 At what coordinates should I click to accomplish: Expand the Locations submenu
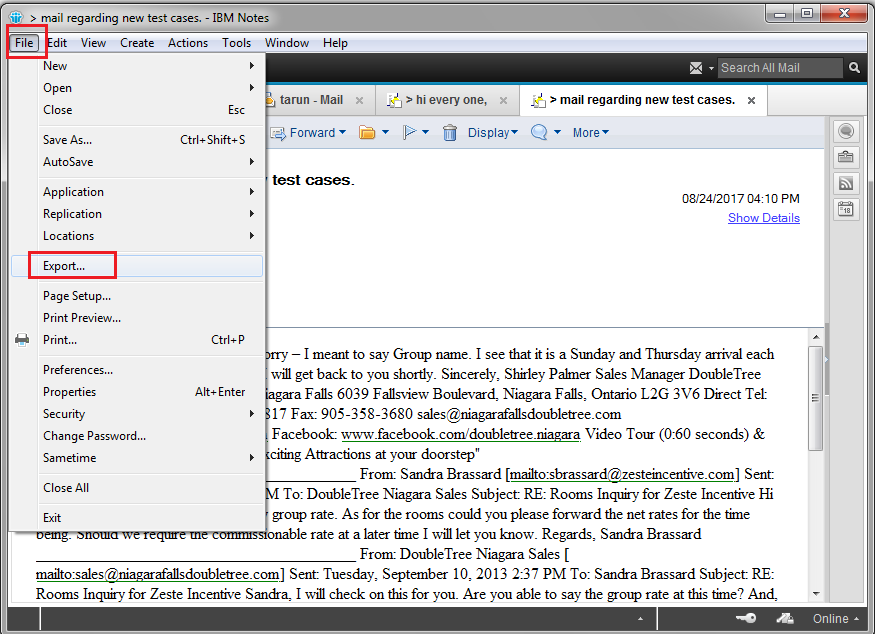coord(137,236)
